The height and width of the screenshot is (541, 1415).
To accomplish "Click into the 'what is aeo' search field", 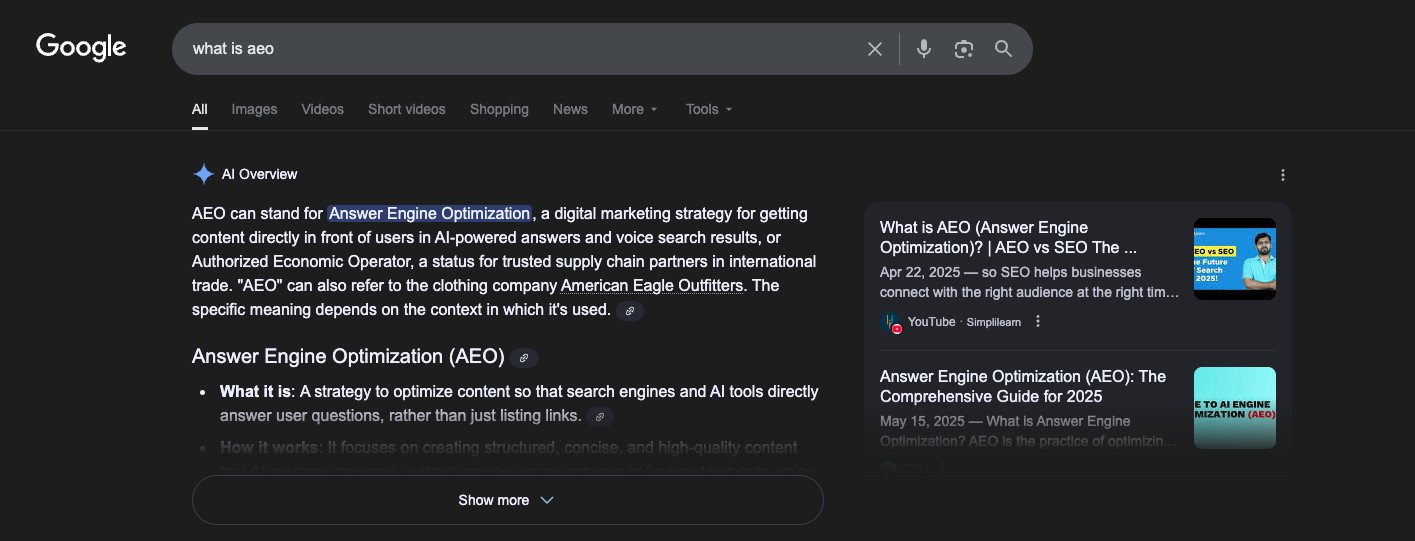I will point(500,49).
